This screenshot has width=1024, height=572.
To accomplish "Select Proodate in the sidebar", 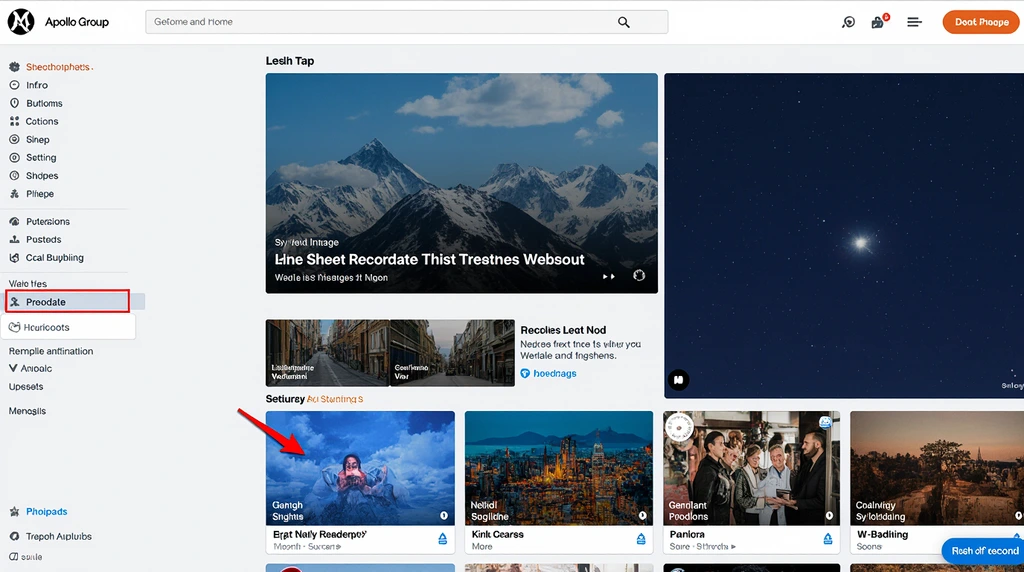I will [67, 302].
